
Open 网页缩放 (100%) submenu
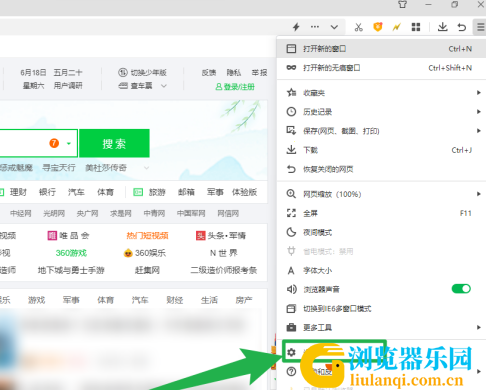(381, 194)
